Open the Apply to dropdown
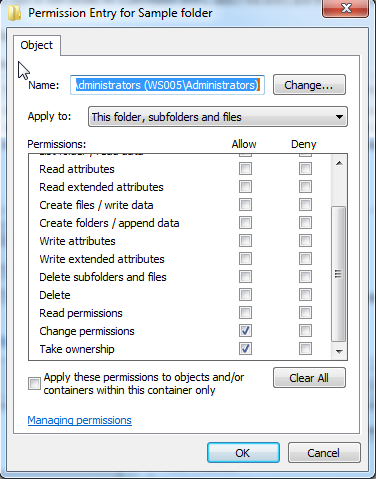Viewport: 376px width, 479px height. pyautogui.click(x=218, y=117)
